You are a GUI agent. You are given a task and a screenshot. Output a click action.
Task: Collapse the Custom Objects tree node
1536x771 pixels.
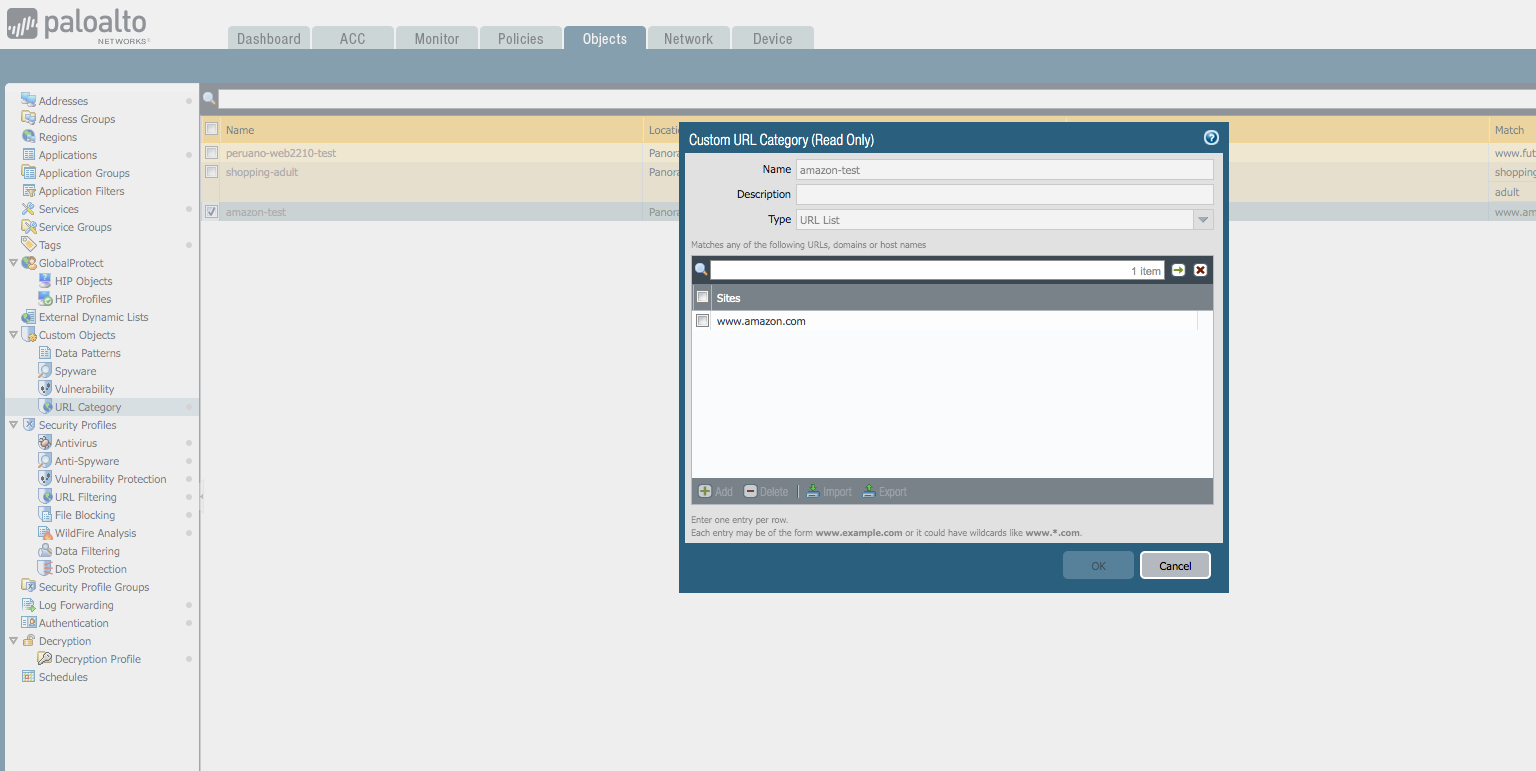point(13,335)
